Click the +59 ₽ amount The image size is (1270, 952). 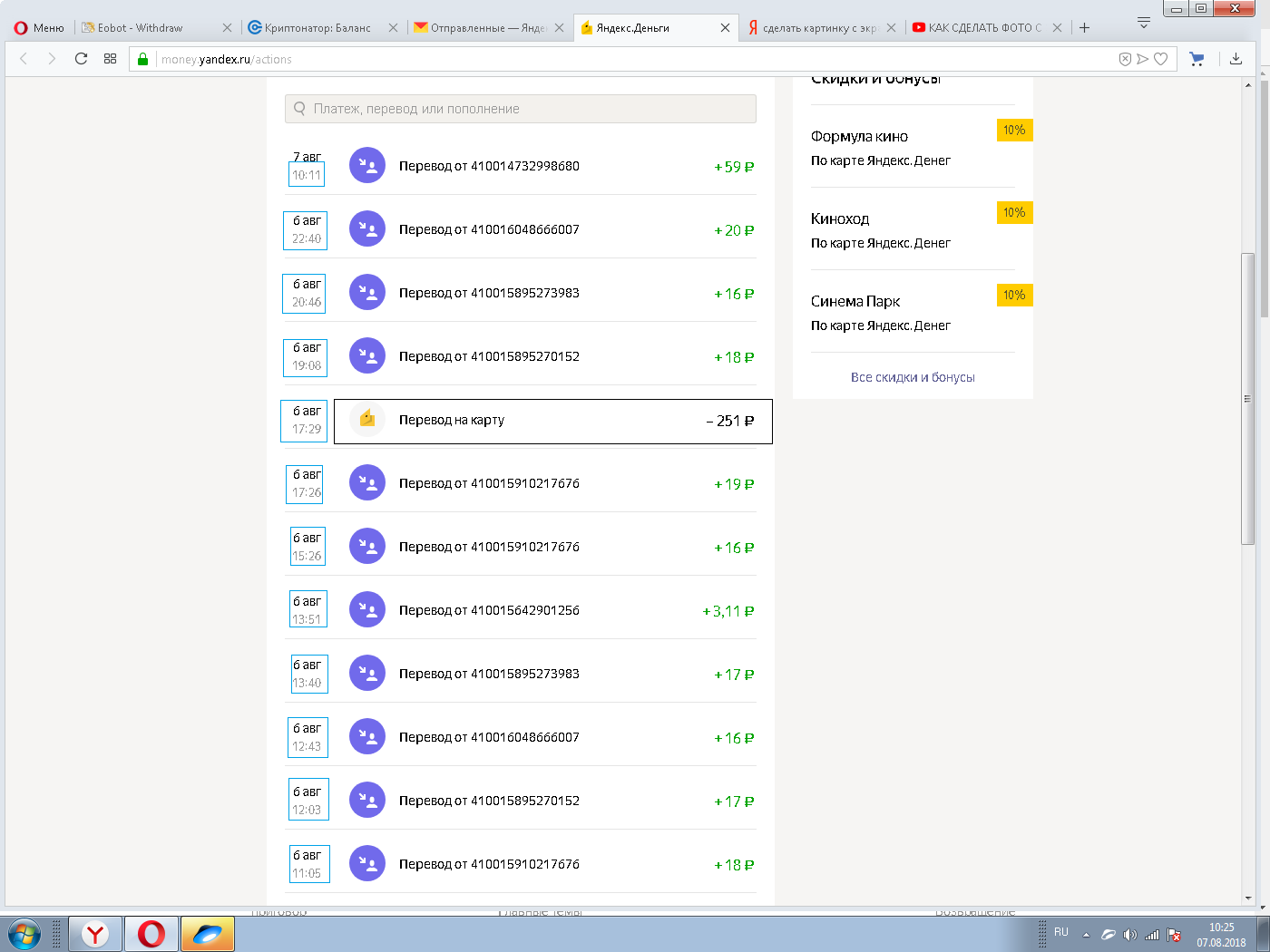pyautogui.click(x=734, y=167)
